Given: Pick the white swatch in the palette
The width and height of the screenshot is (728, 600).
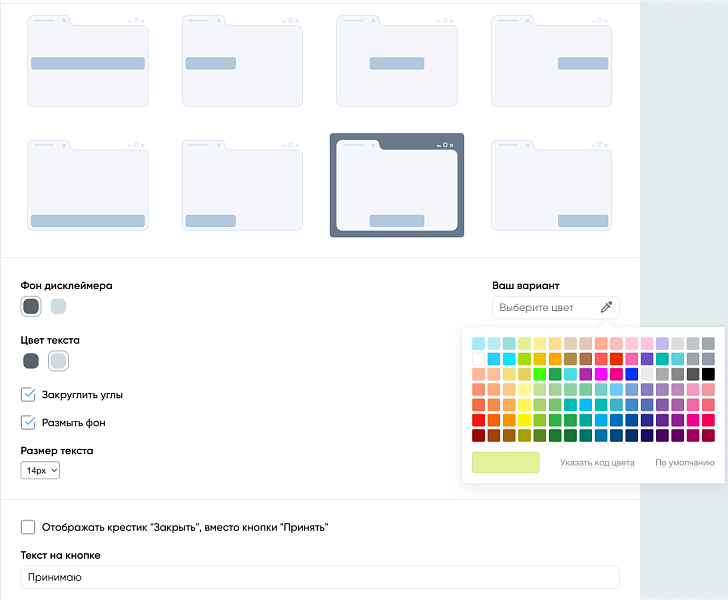Looking at the screenshot, I should [x=479, y=359].
